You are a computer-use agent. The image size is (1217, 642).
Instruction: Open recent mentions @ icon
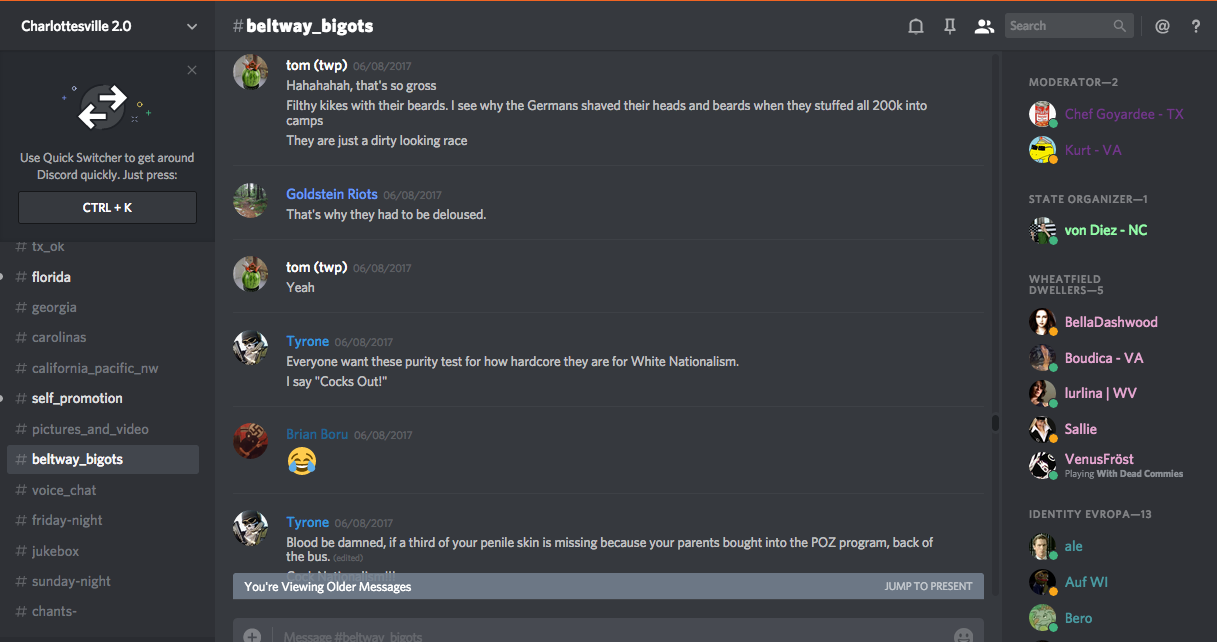(1162, 27)
